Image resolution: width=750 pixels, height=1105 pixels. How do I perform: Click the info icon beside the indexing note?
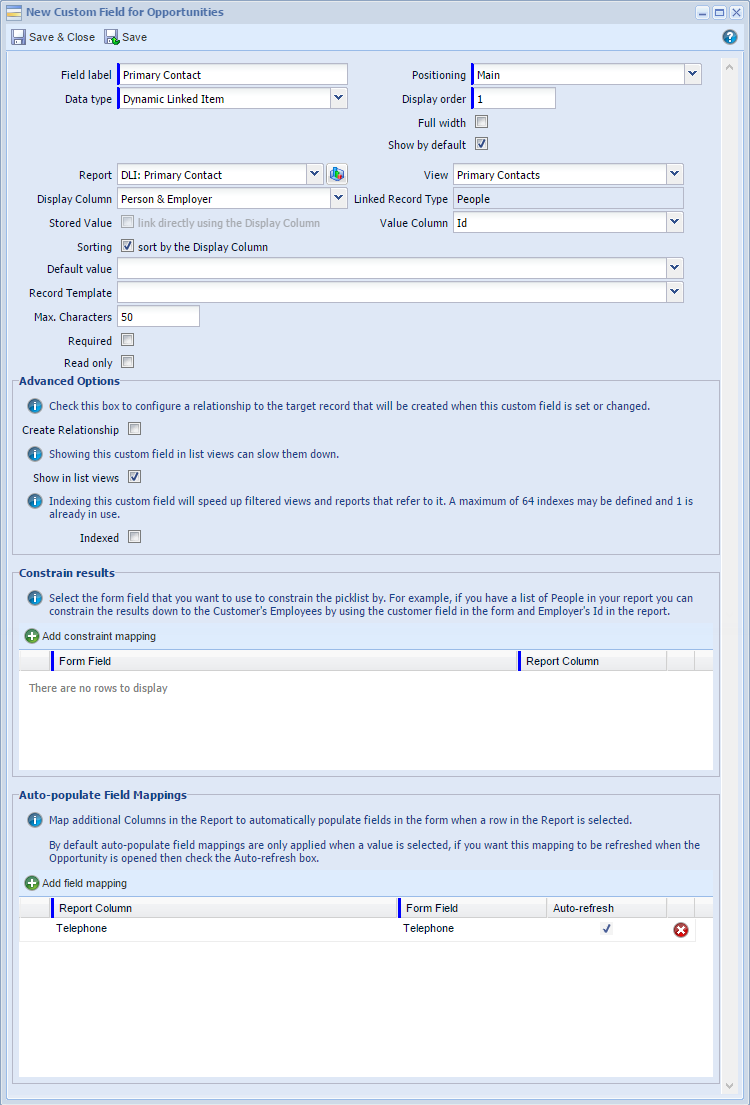(35, 501)
